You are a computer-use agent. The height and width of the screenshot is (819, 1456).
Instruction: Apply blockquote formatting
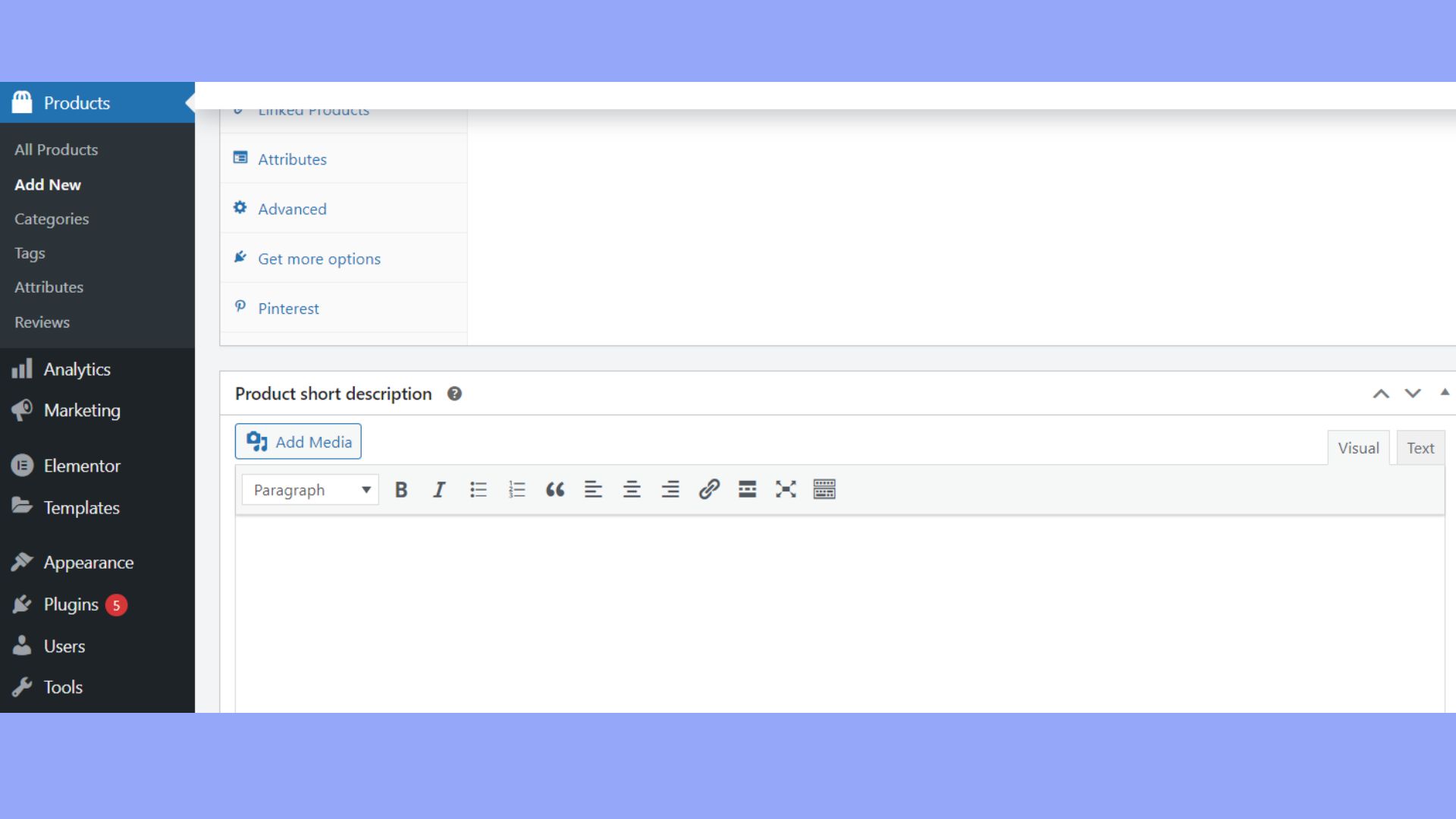click(x=555, y=489)
